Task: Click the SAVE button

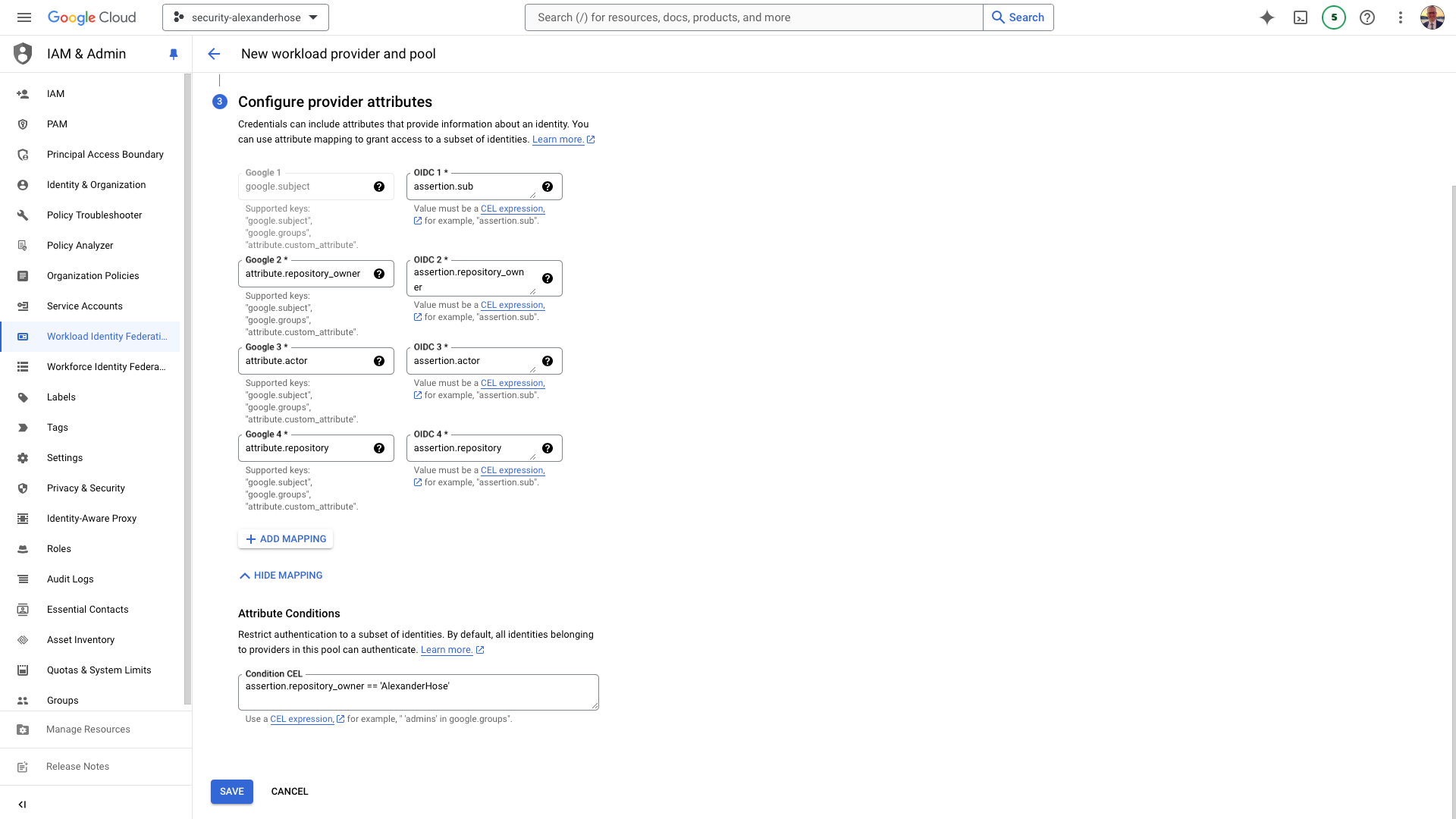Action: pos(231,791)
